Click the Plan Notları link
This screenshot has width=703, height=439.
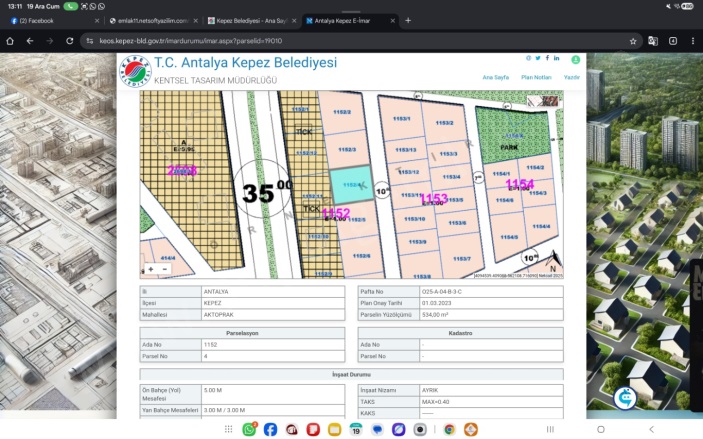536,76
